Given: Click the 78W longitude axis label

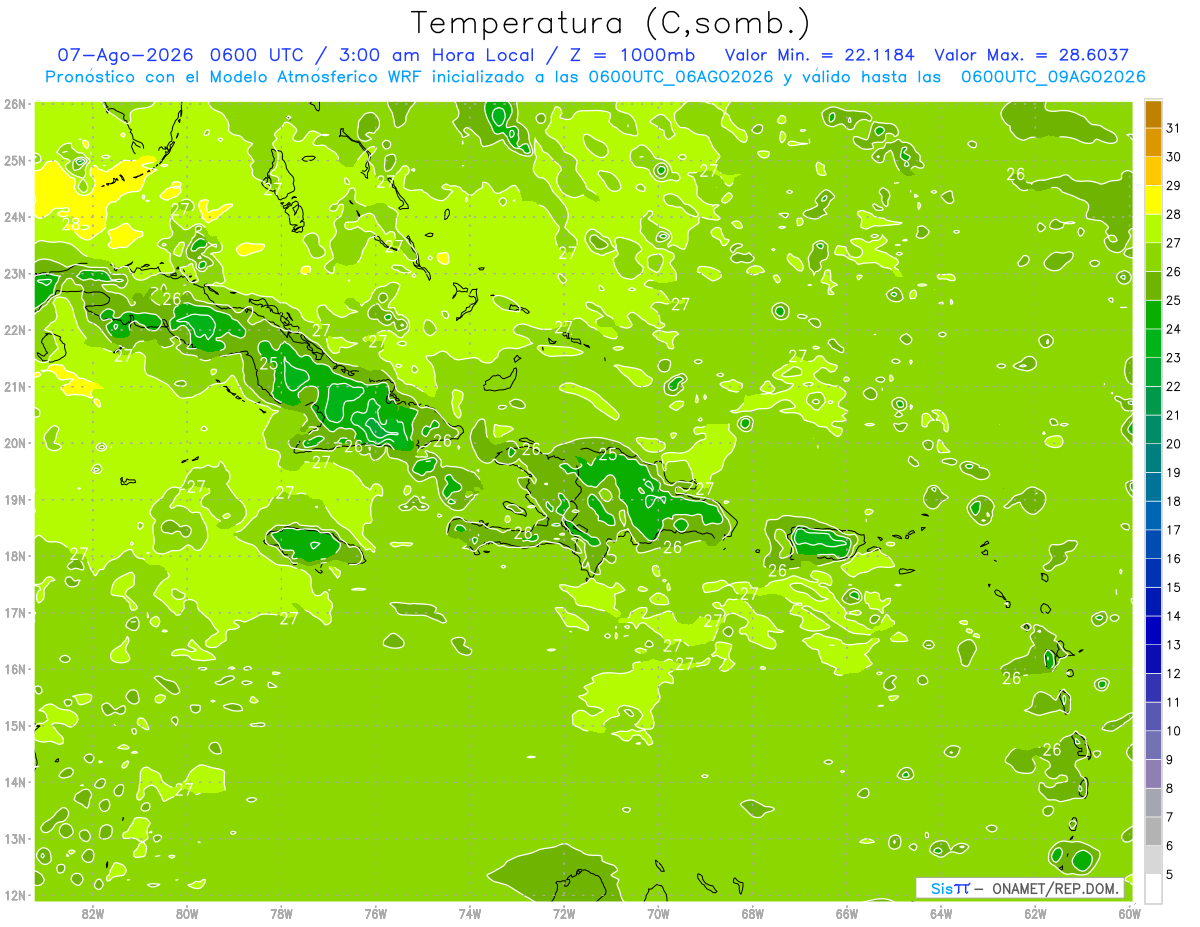Looking at the screenshot, I should 281,913.
